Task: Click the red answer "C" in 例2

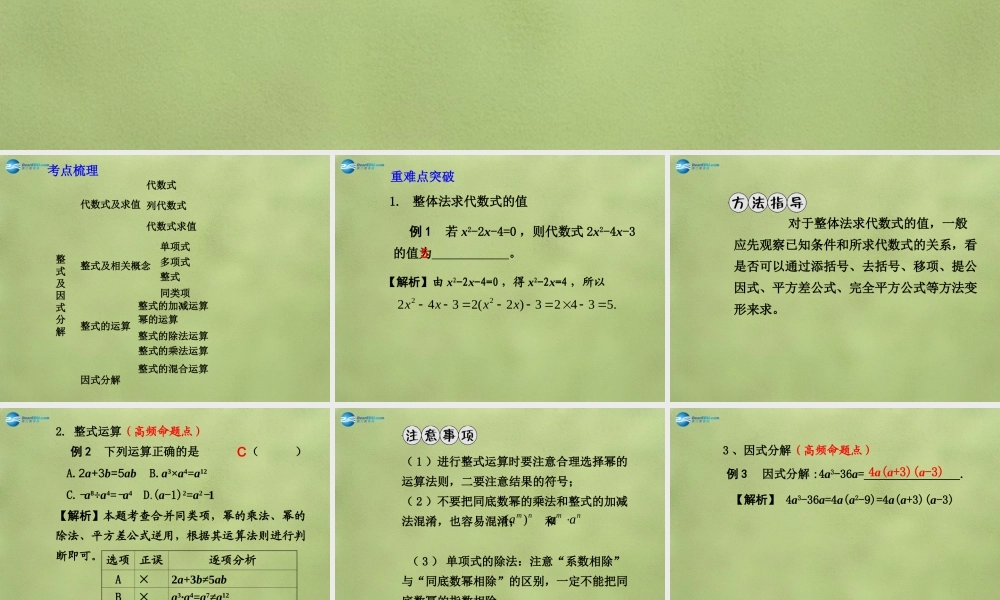Action: [241, 452]
